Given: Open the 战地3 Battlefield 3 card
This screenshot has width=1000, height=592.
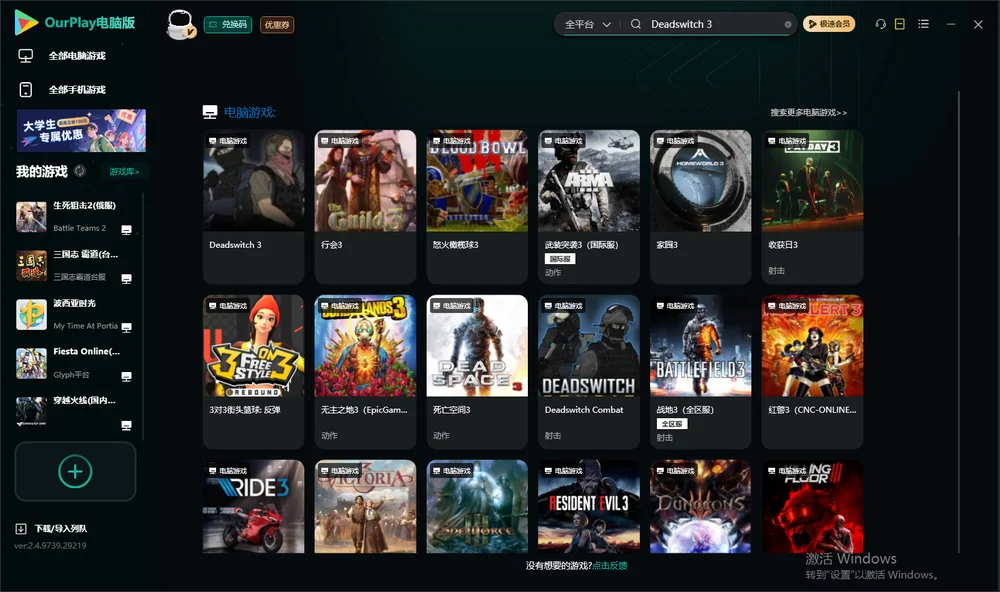Looking at the screenshot, I should pyautogui.click(x=700, y=371).
